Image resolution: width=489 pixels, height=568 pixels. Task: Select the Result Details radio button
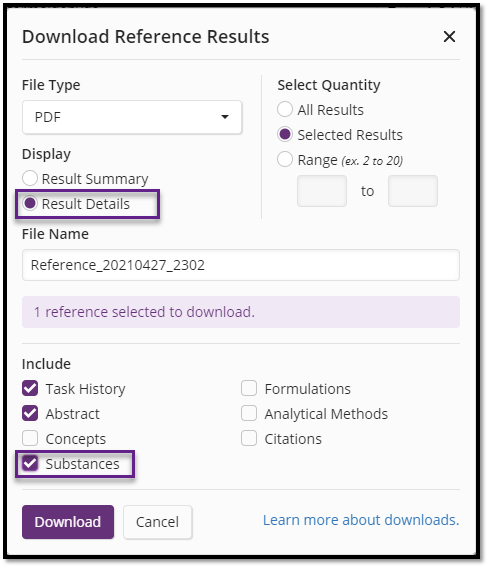pos(30,203)
